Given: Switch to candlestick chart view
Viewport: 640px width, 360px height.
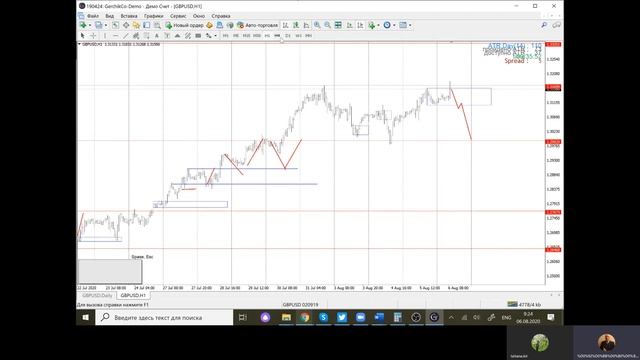Looking at the screenshot, I should click(x=296, y=25).
